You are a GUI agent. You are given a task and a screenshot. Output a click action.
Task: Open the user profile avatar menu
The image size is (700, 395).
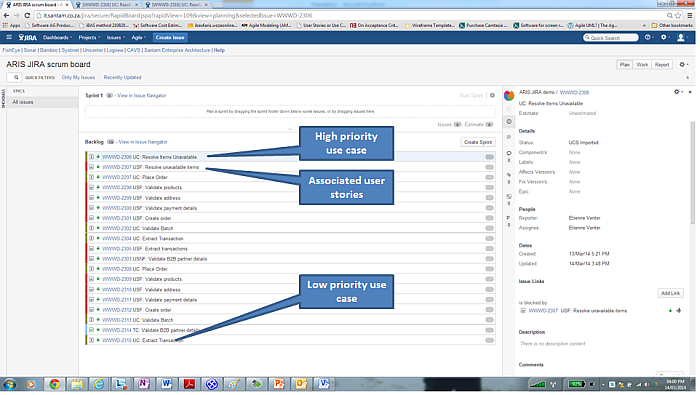[681, 37]
